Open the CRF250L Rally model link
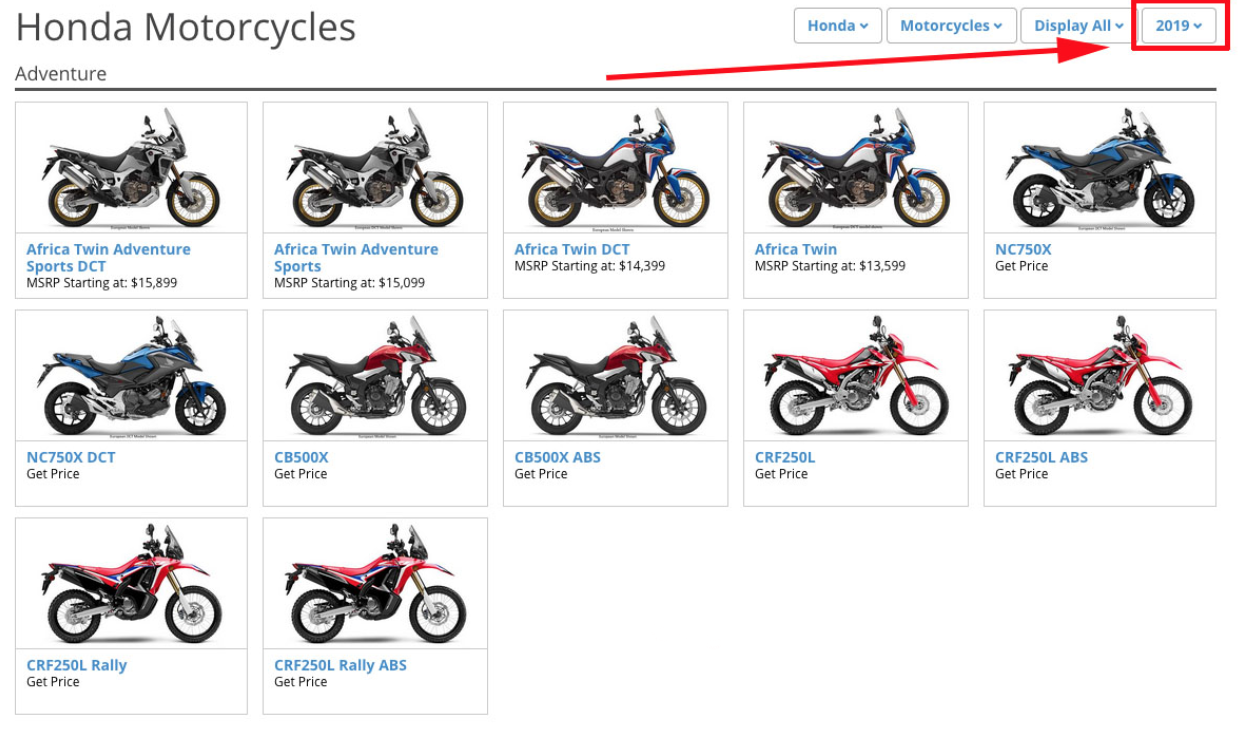 (x=77, y=665)
